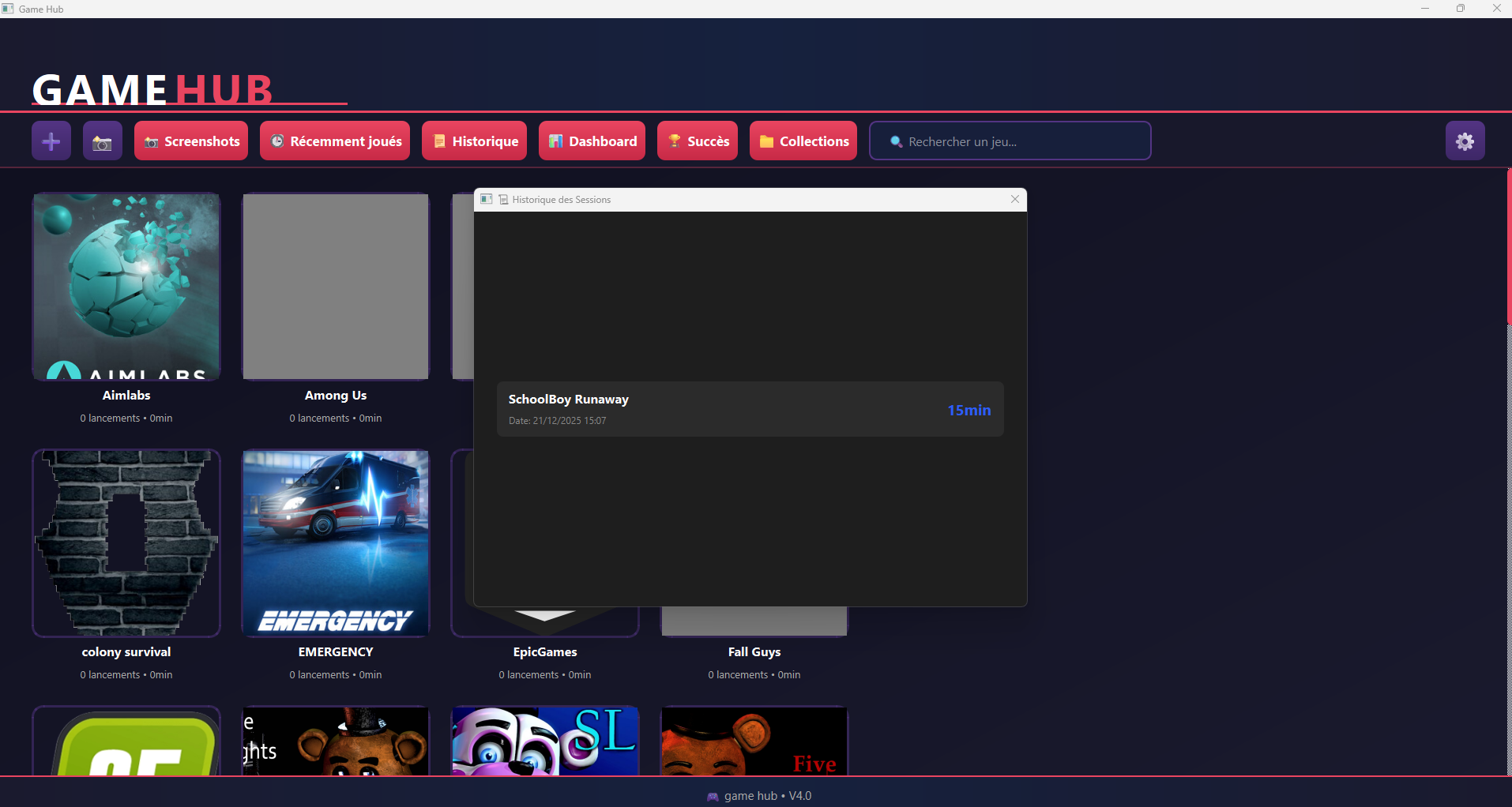Click the camera capture icon button
The width and height of the screenshot is (1512, 807).
[x=103, y=141]
